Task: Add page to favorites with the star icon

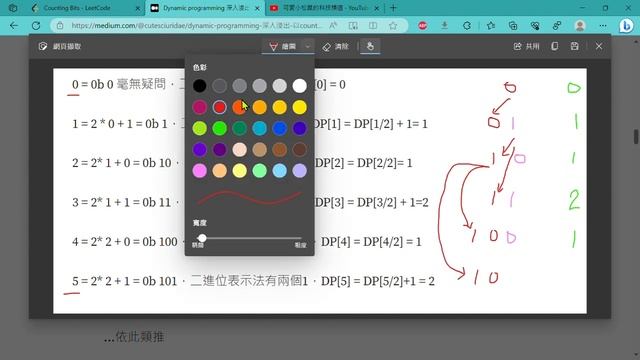Action: [x=393, y=25]
